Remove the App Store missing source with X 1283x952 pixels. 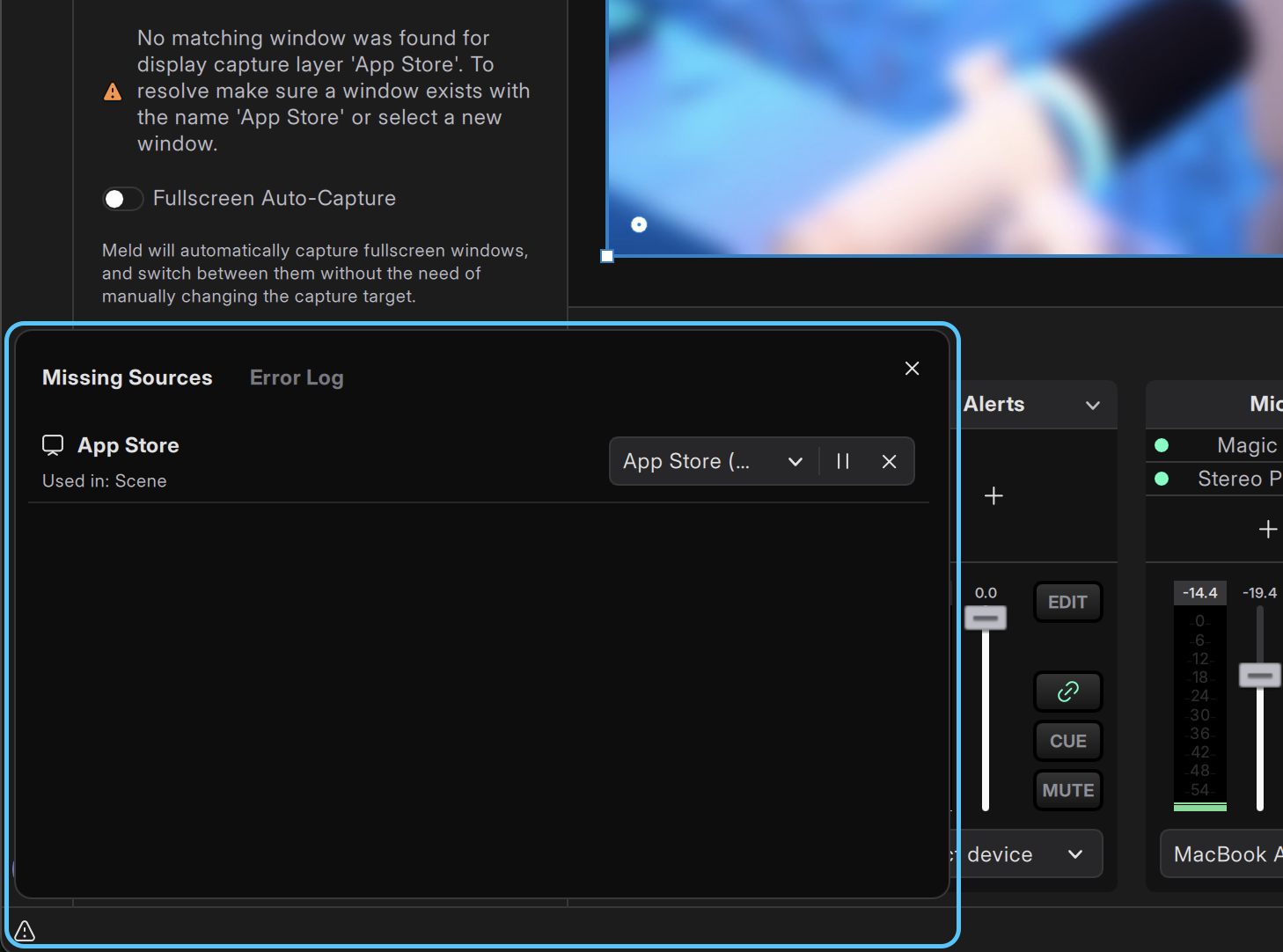[x=889, y=461]
